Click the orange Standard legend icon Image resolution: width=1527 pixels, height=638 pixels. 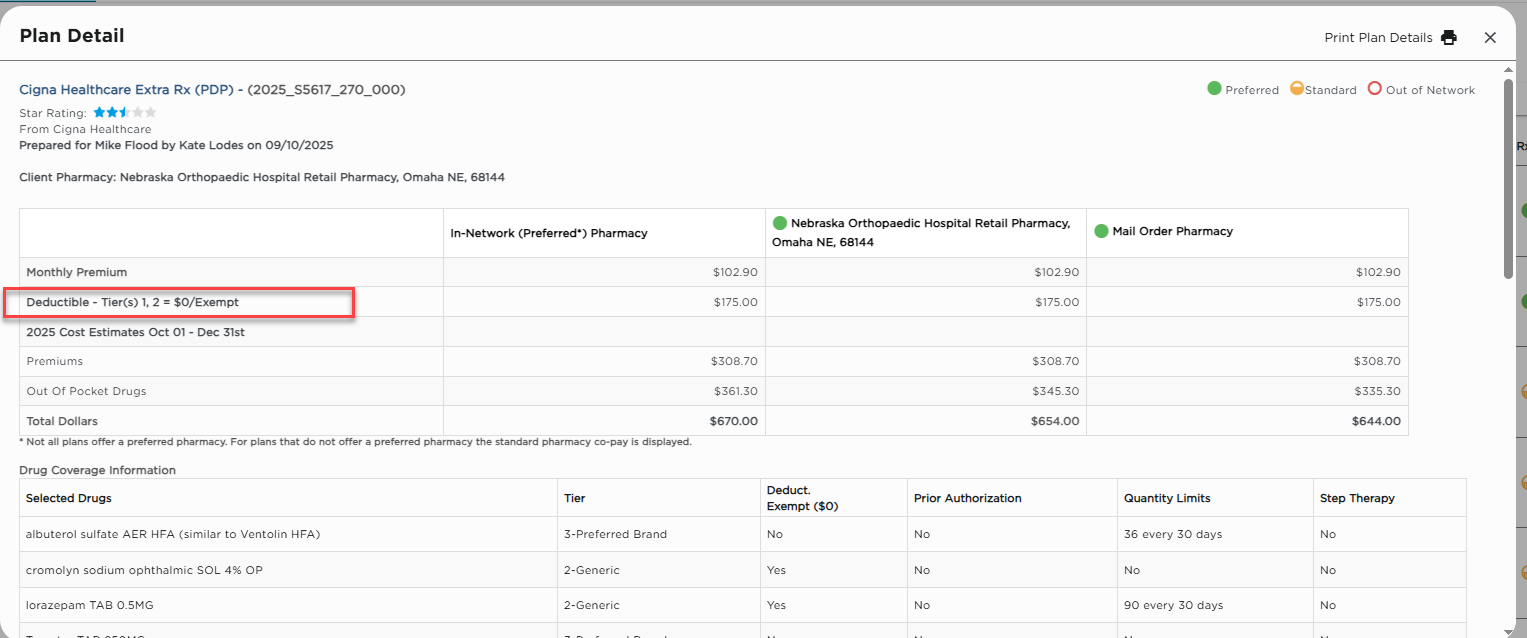[1297, 89]
